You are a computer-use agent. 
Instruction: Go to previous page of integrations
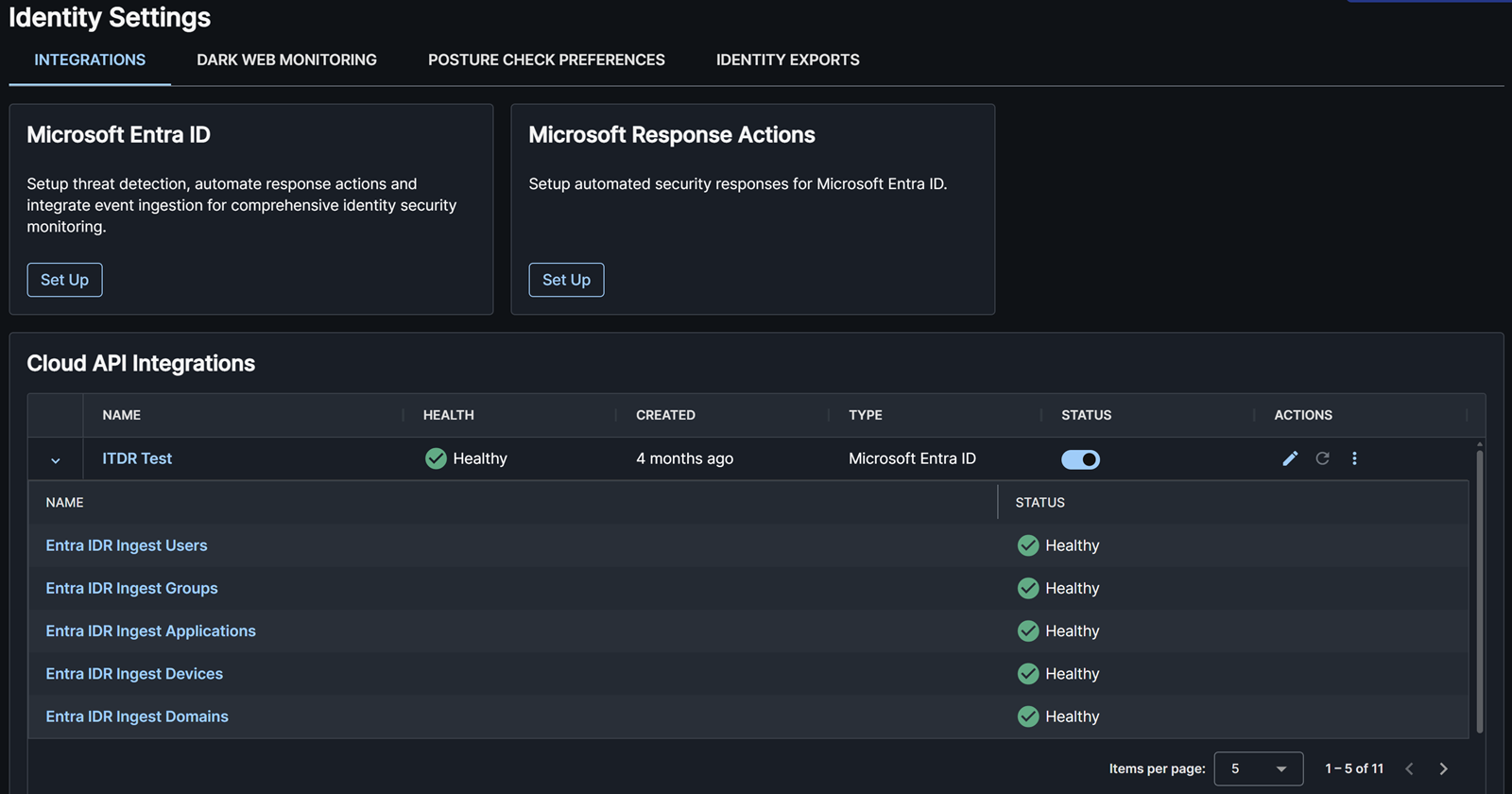tap(1409, 768)
